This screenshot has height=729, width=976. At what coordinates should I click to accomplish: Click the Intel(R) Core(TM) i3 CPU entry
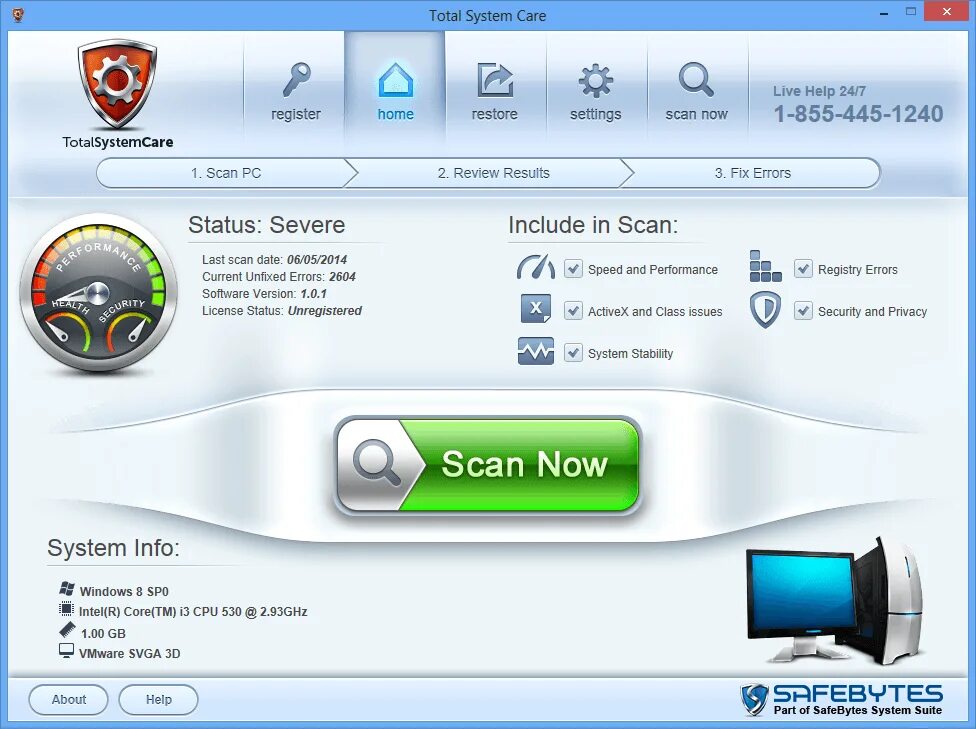(193, 611)
